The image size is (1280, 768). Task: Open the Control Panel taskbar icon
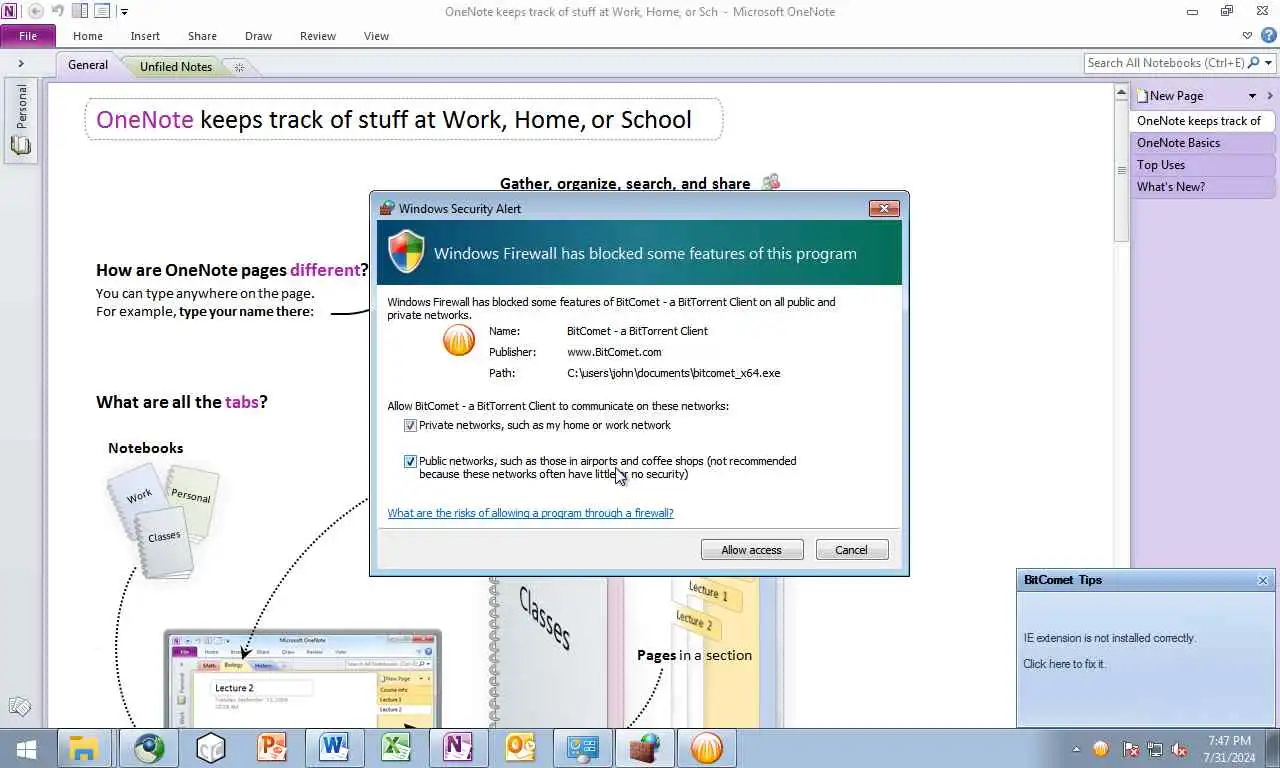[582, 748]
